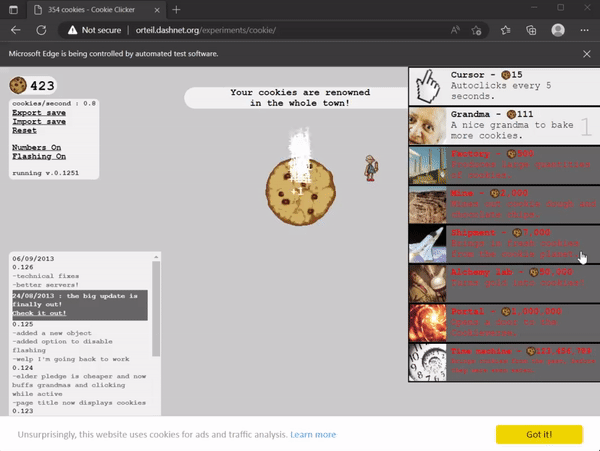Viewport: 600px width, 451px height.
Task: Accept cookies with Got it! button
Action: [539, 435]
